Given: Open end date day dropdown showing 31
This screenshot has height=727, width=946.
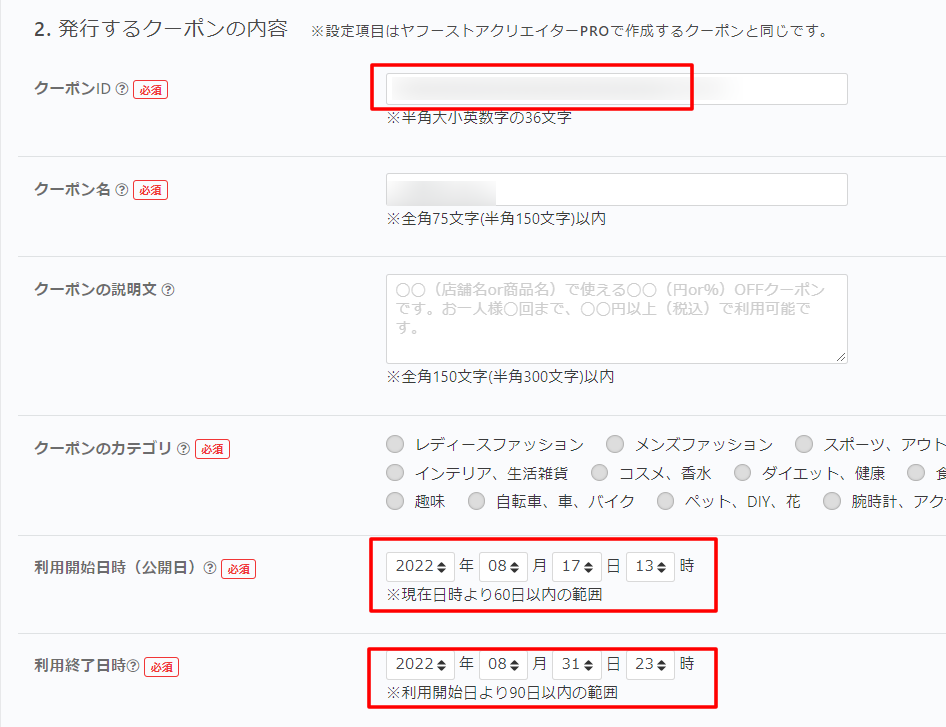Looking at the screenshot, I should (x=576, y=664).
